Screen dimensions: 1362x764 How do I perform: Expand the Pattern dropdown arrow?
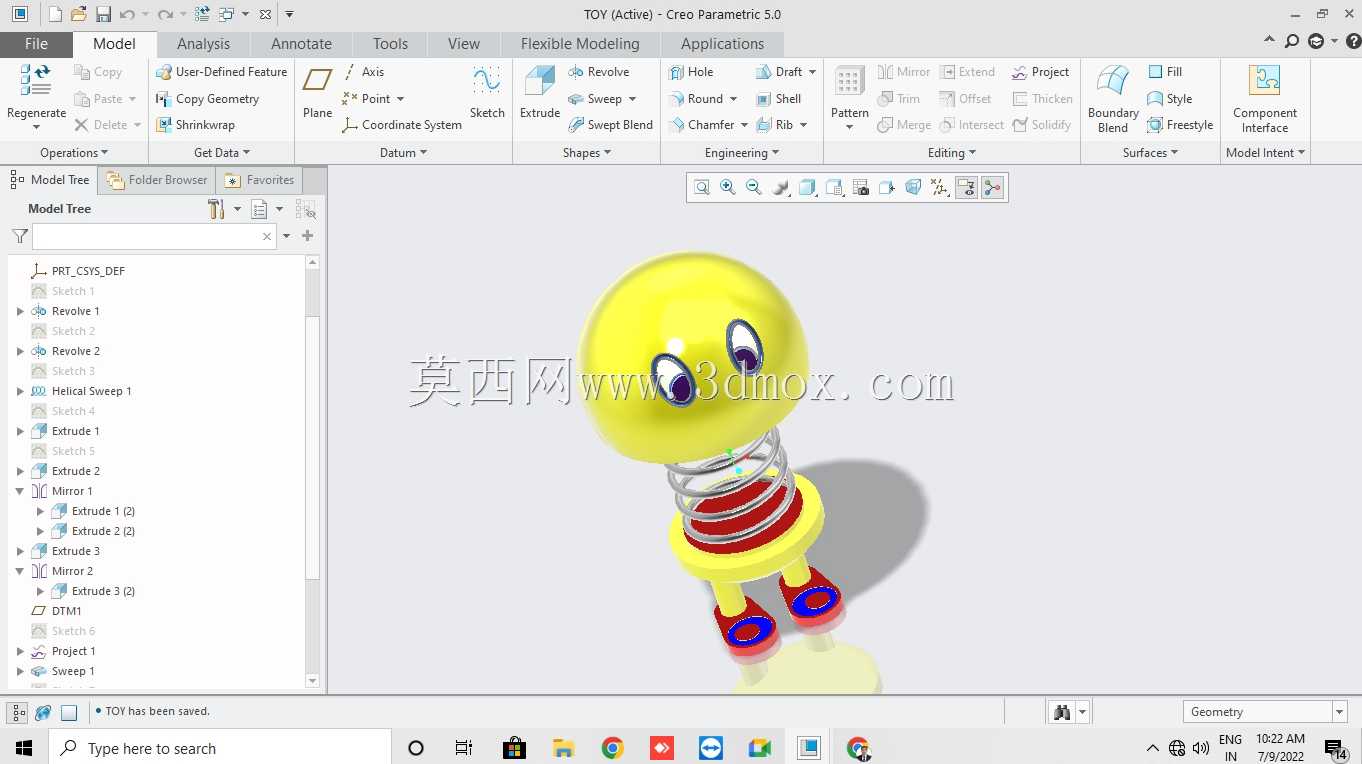pyautogui.click(x=849, y=127)
